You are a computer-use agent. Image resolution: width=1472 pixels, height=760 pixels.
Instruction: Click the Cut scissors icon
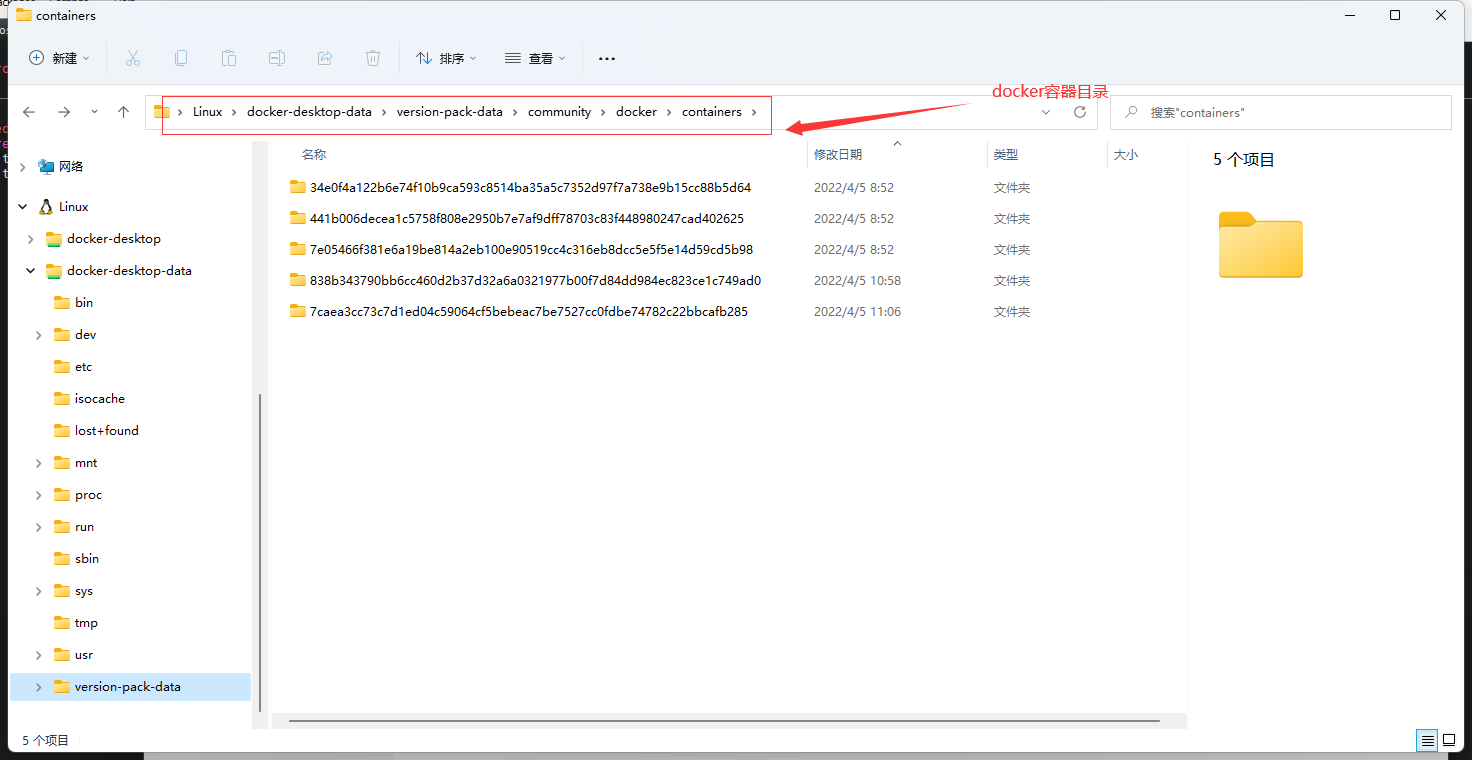(133, 58)
